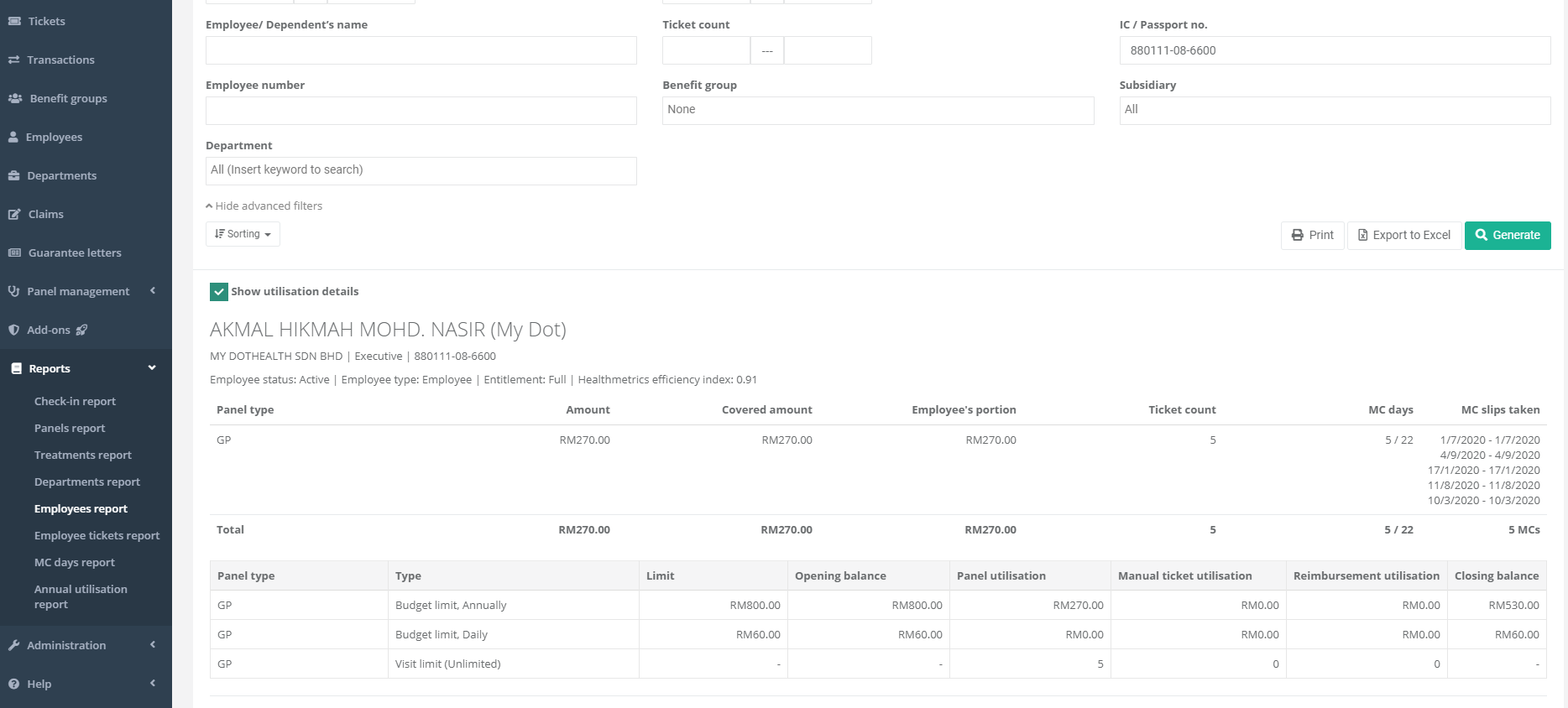1568x708 pixels.
Task: Open the Check-in report page
Action: pyautogui.click(x=75, y=401)
